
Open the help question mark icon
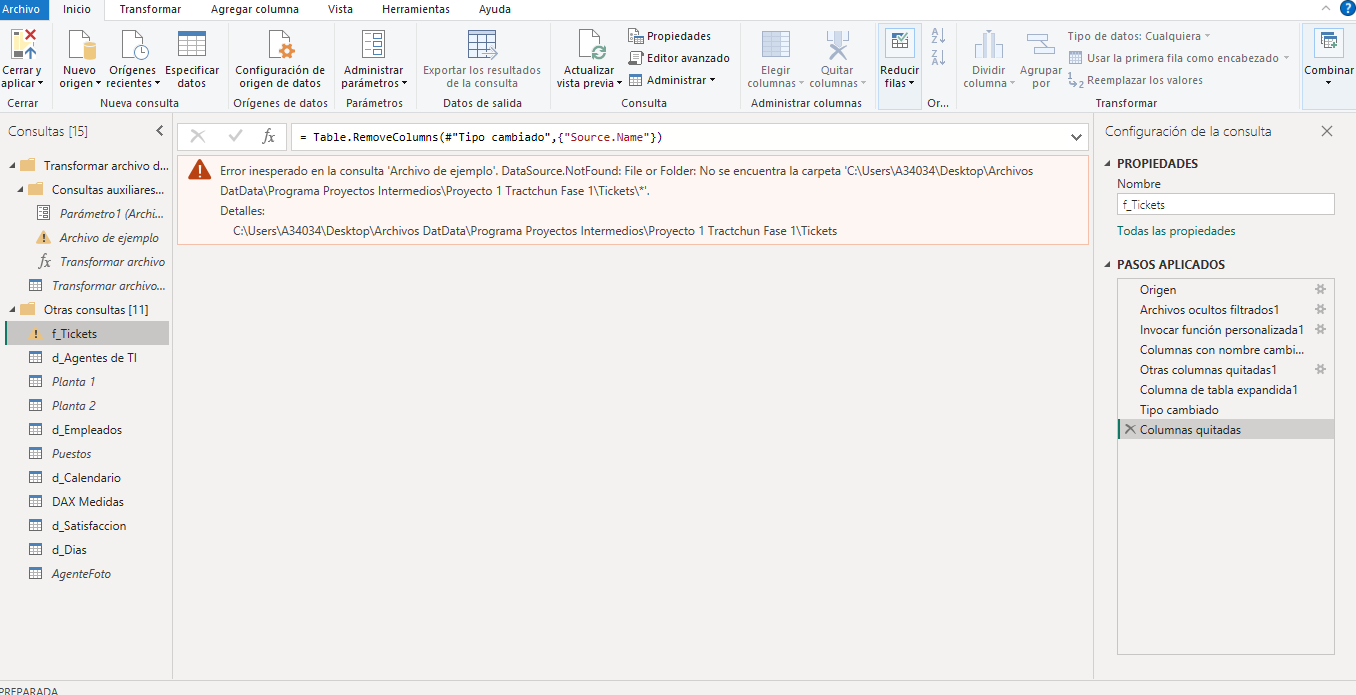[1346, 8]
